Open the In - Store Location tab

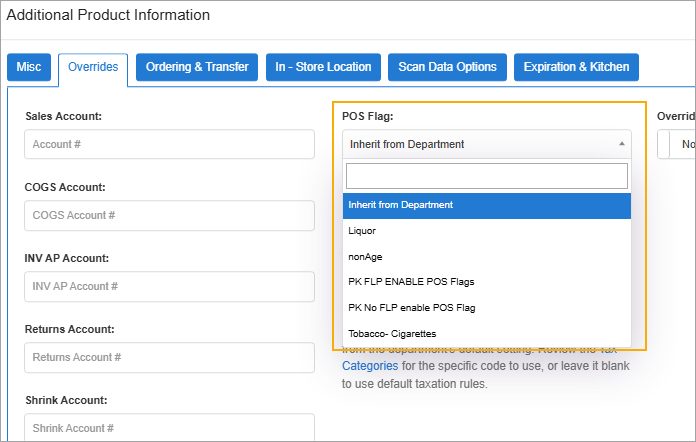click(x=323, y=67)
